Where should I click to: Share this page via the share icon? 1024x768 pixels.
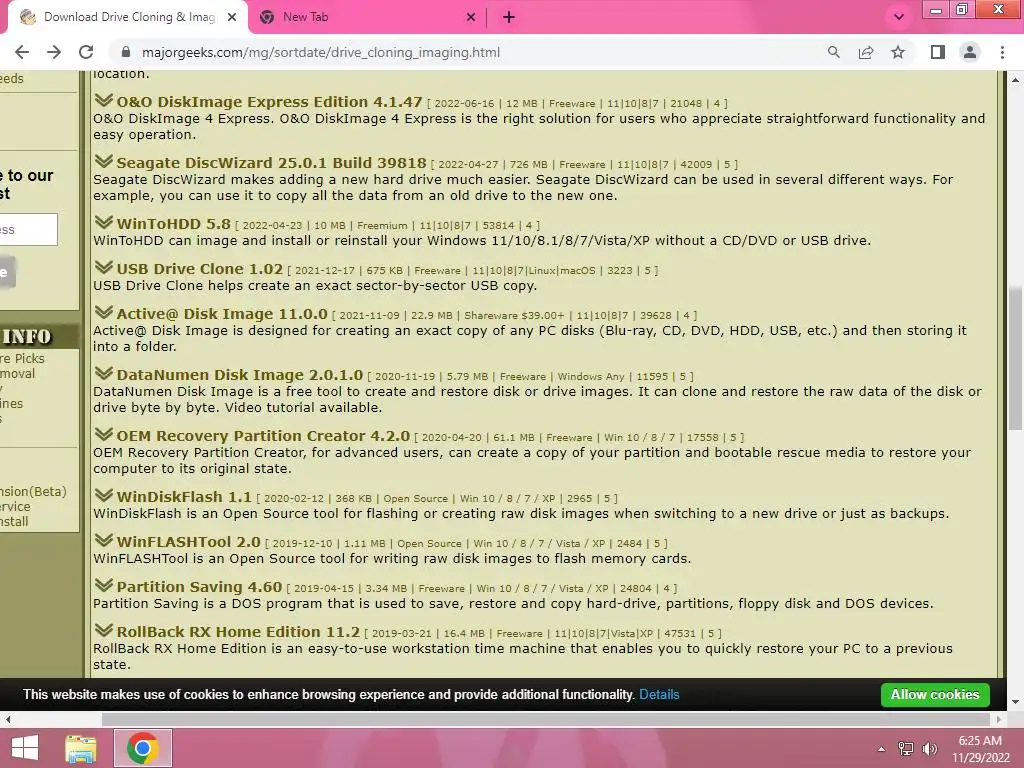point(866,52)
